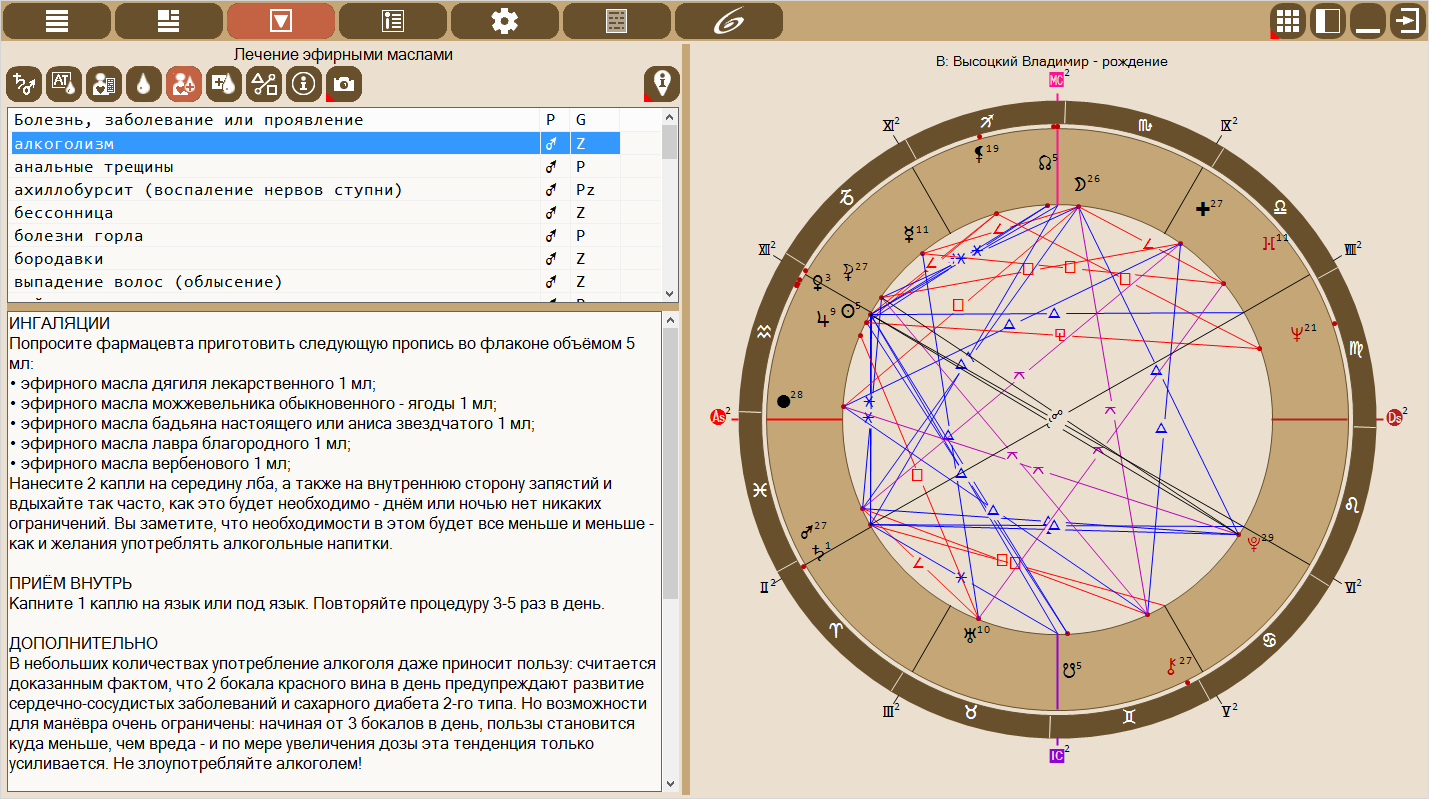
Task: Click the first-aid kit with droplet icon
Action: coord(224,85)
